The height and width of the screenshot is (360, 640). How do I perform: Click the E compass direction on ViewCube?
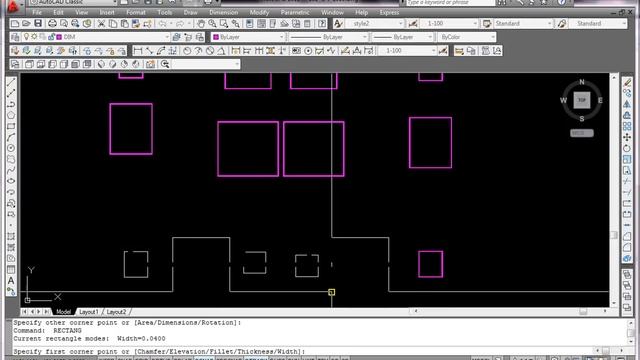pyautogui.click(x=600, y=100)
